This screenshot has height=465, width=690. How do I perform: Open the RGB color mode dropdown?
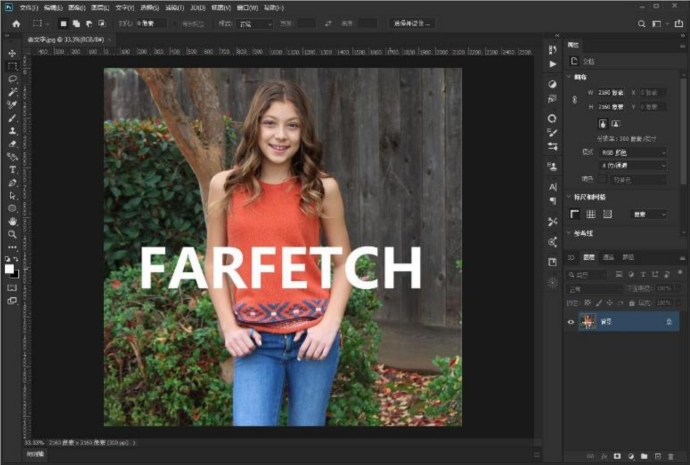tap(633, 153)
